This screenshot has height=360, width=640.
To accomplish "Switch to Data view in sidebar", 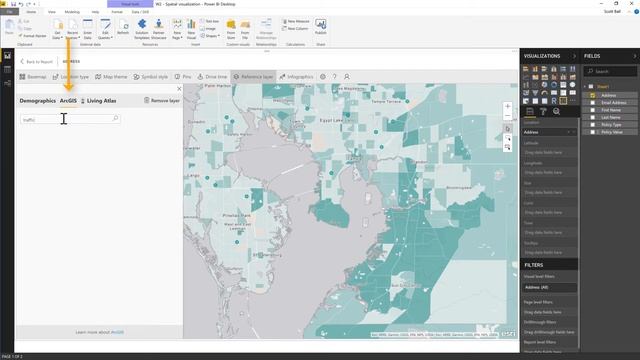I will click(7, 69).
